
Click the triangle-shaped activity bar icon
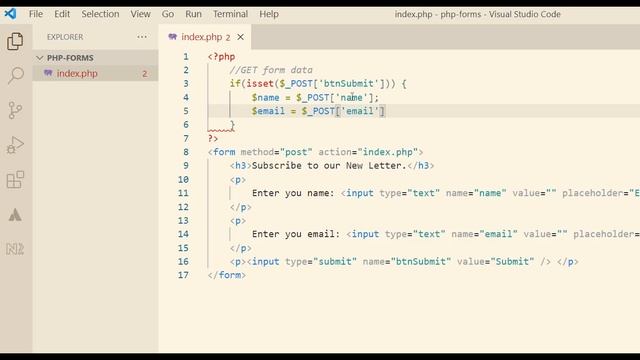[15, 215]
